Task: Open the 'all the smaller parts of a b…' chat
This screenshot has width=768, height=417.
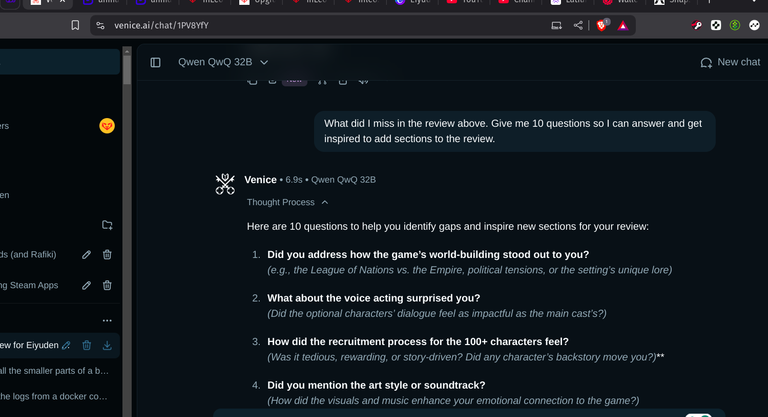Action: (54, 371)
